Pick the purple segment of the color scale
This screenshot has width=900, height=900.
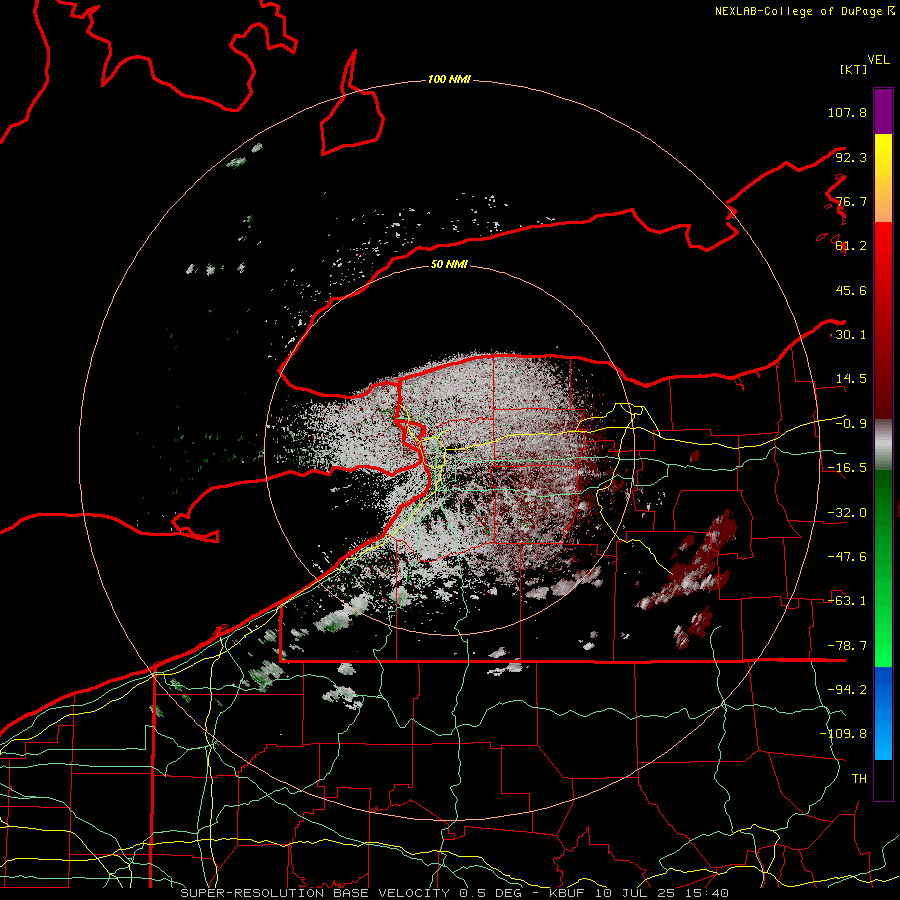(x=883, y=111)
